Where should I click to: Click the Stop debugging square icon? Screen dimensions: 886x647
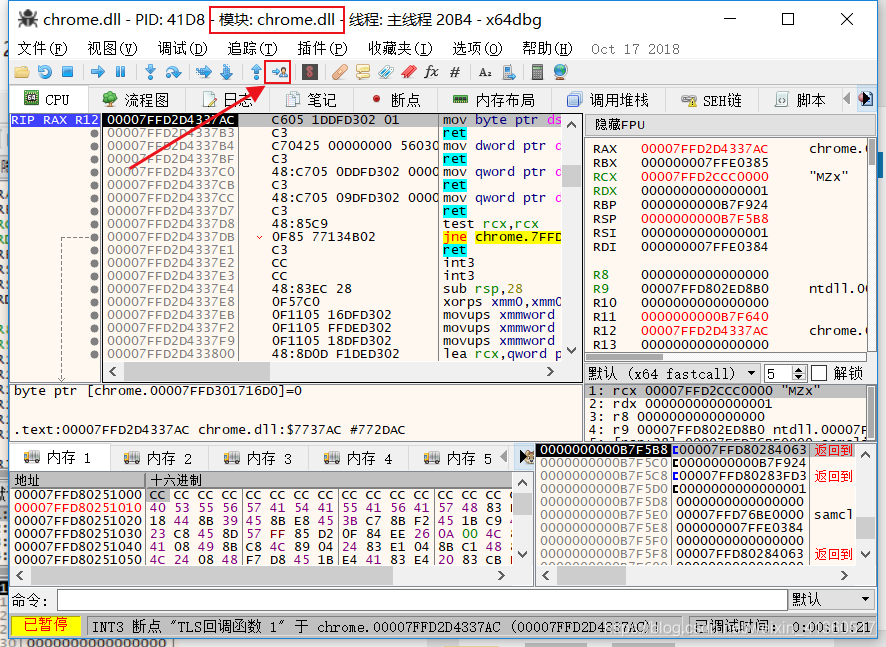[67, 72]
